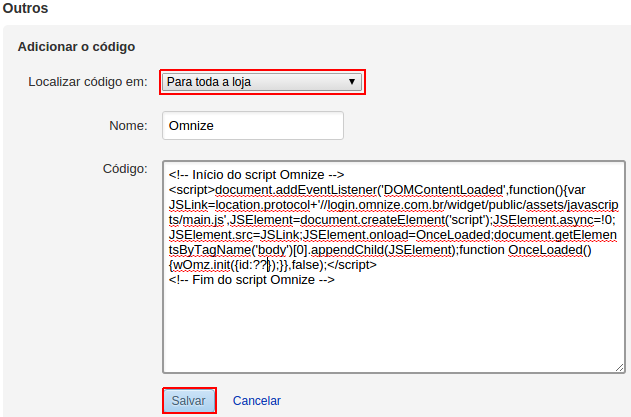This screenshot has height=417, width=631.
Task: Click the 'Início do script Omnize' comment line
Action: 256,175
